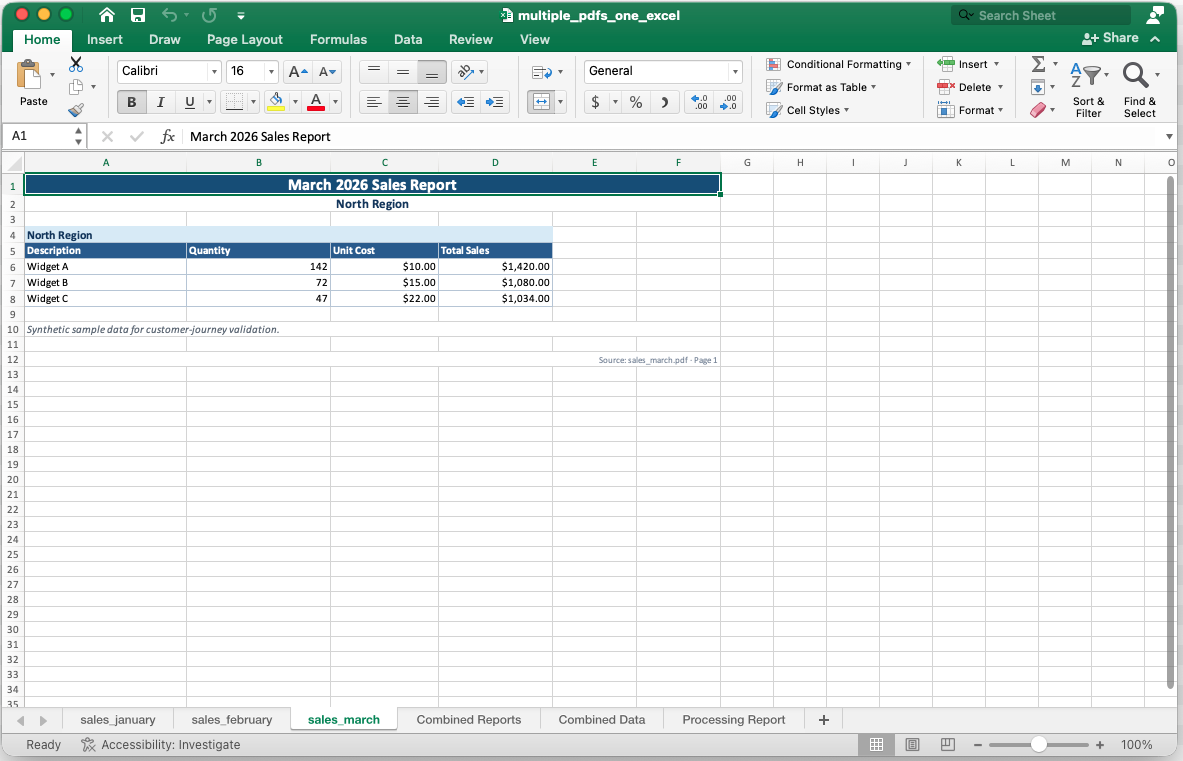
Task: Align text right
Action: point(432,102)
